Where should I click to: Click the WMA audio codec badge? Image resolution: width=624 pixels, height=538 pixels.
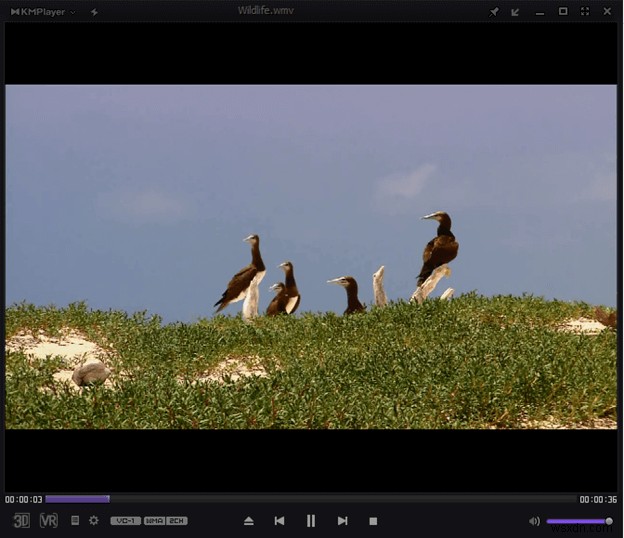click(154, 521)
